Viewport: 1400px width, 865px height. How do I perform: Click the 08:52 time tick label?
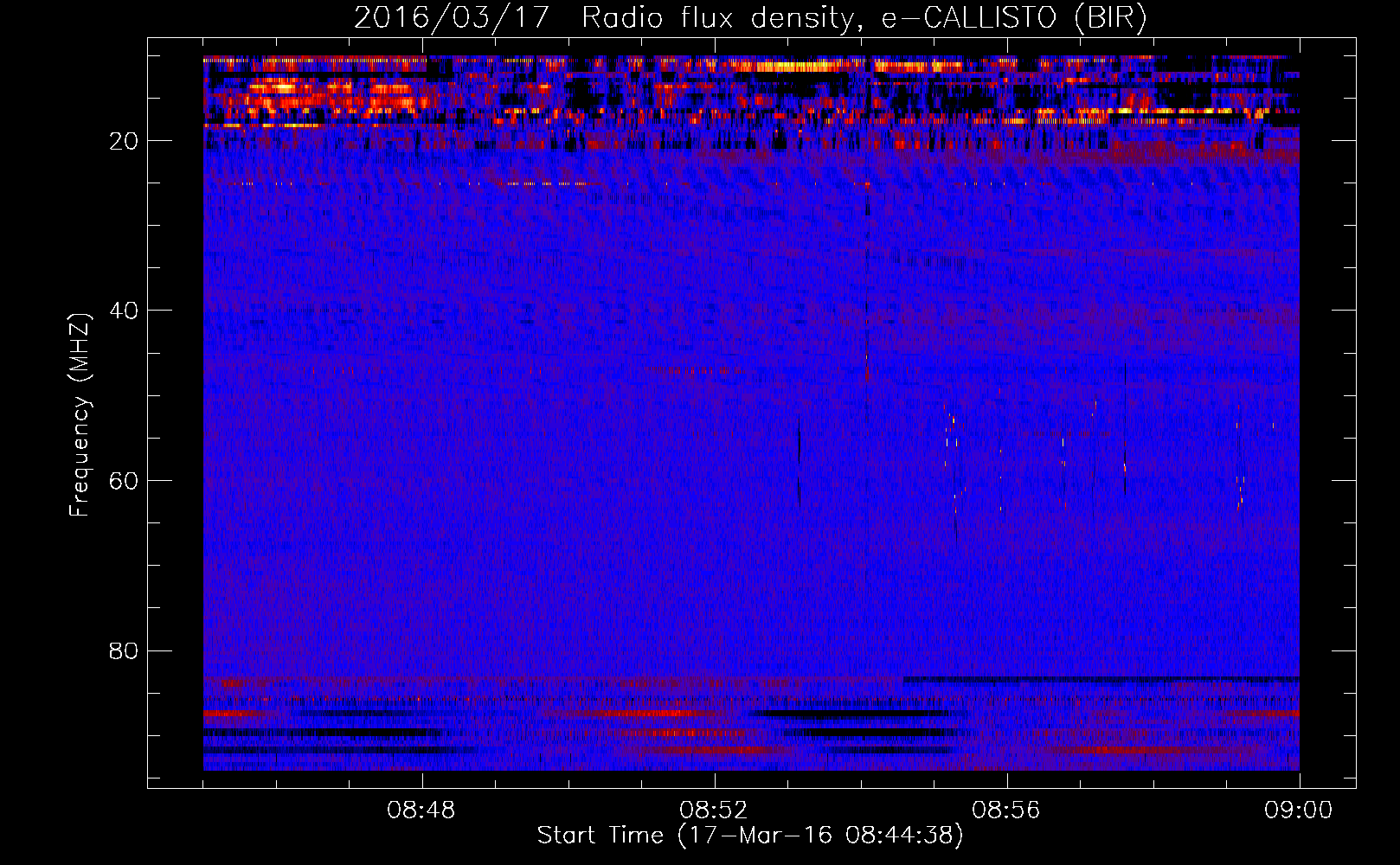tap(715, 811)
